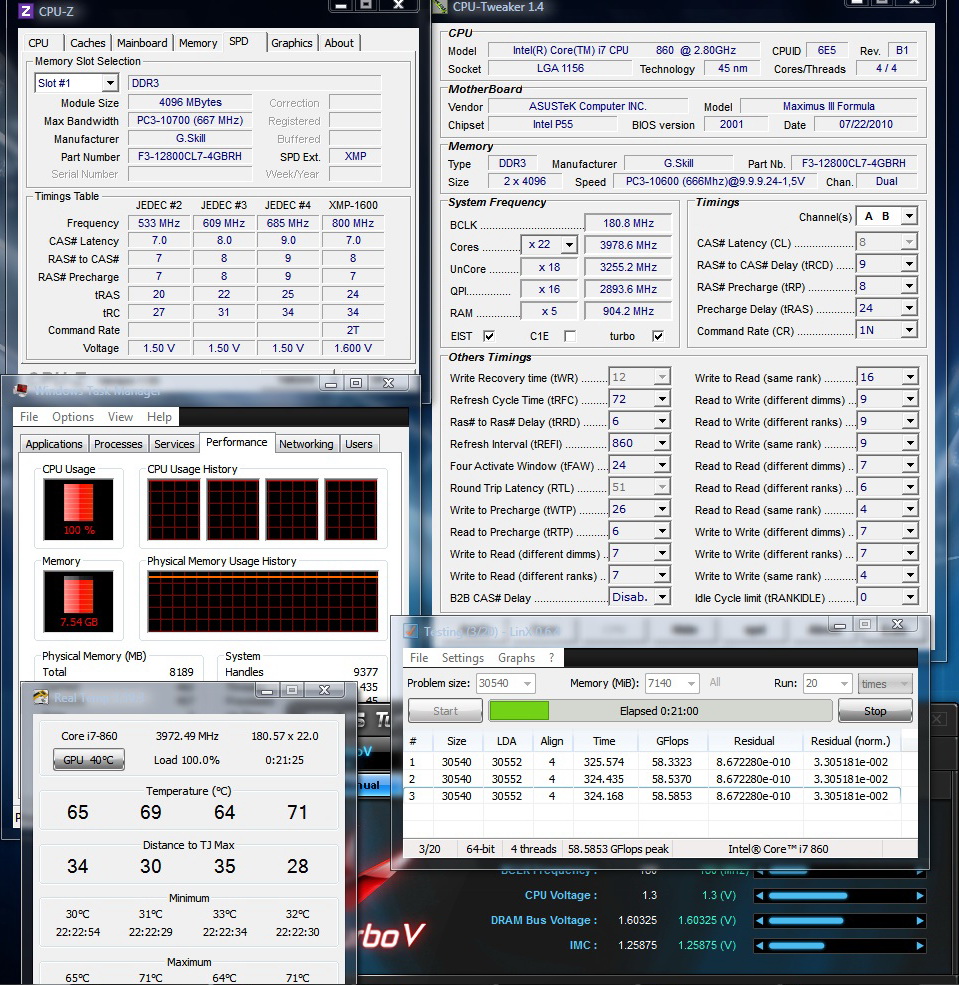
Task: Switch to the Graphics tab in CPU-Z
Action: (x=291, y=43)
